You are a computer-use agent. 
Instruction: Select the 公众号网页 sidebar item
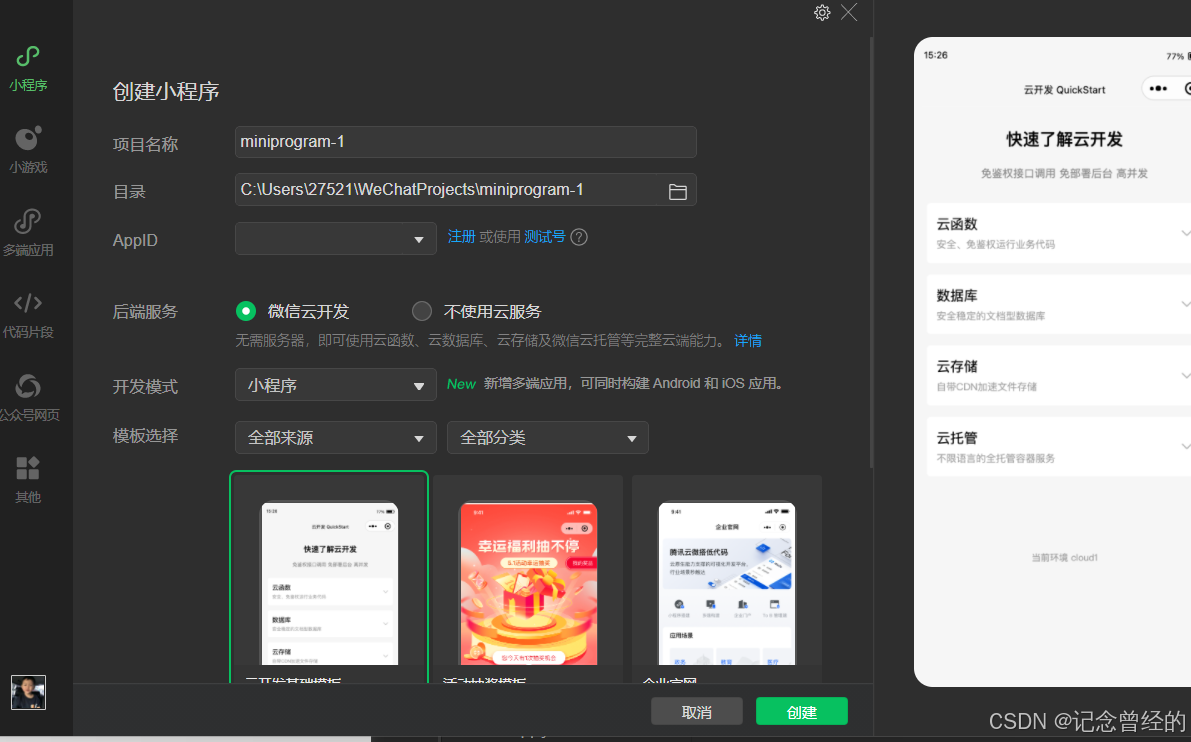(28, 397)
